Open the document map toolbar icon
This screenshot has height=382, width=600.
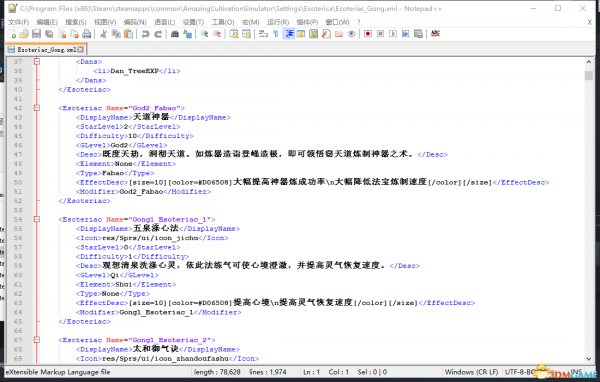pos(313,34)
